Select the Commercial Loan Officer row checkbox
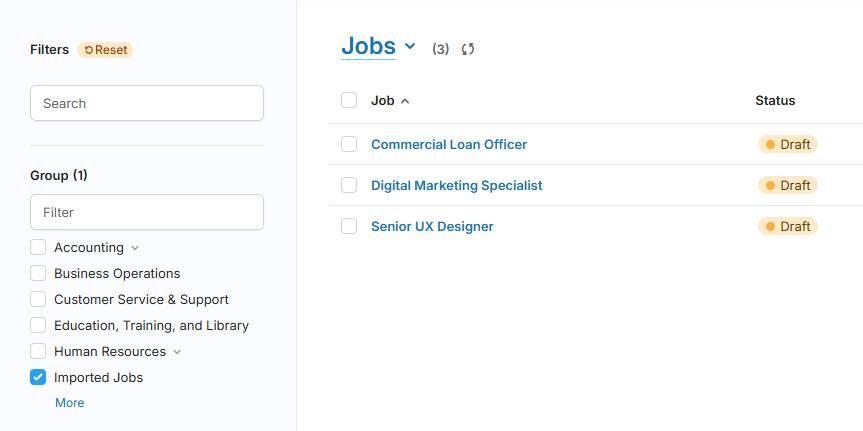Viewport: 863px width, 431px height. click(x=349, y=144)
